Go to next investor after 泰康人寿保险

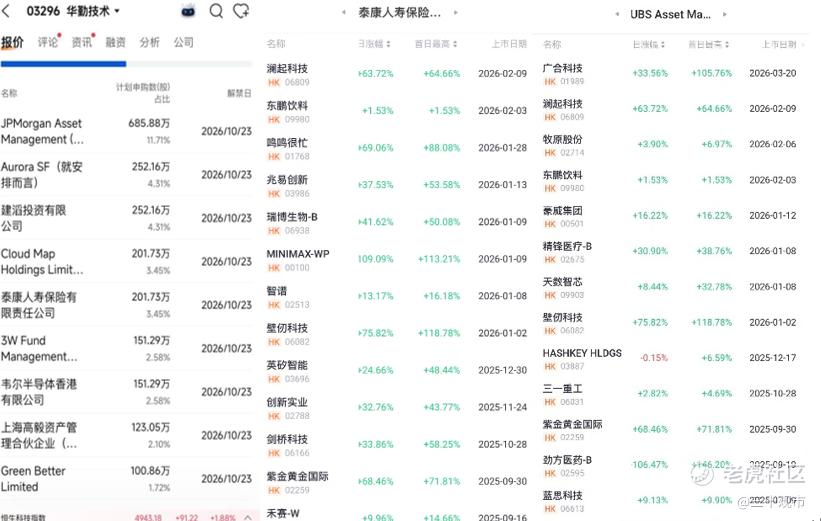456,13
